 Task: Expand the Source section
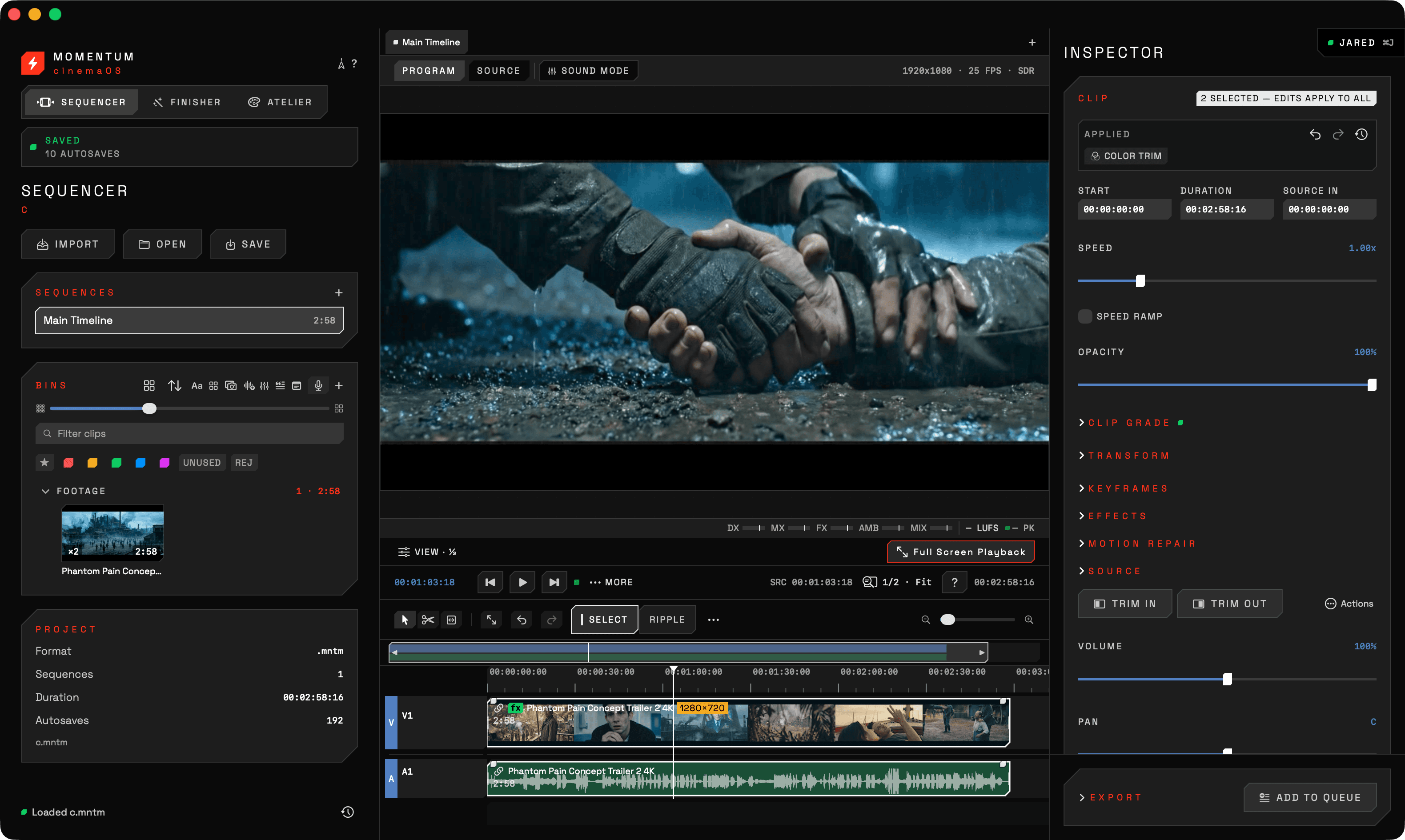(1109, 571)
